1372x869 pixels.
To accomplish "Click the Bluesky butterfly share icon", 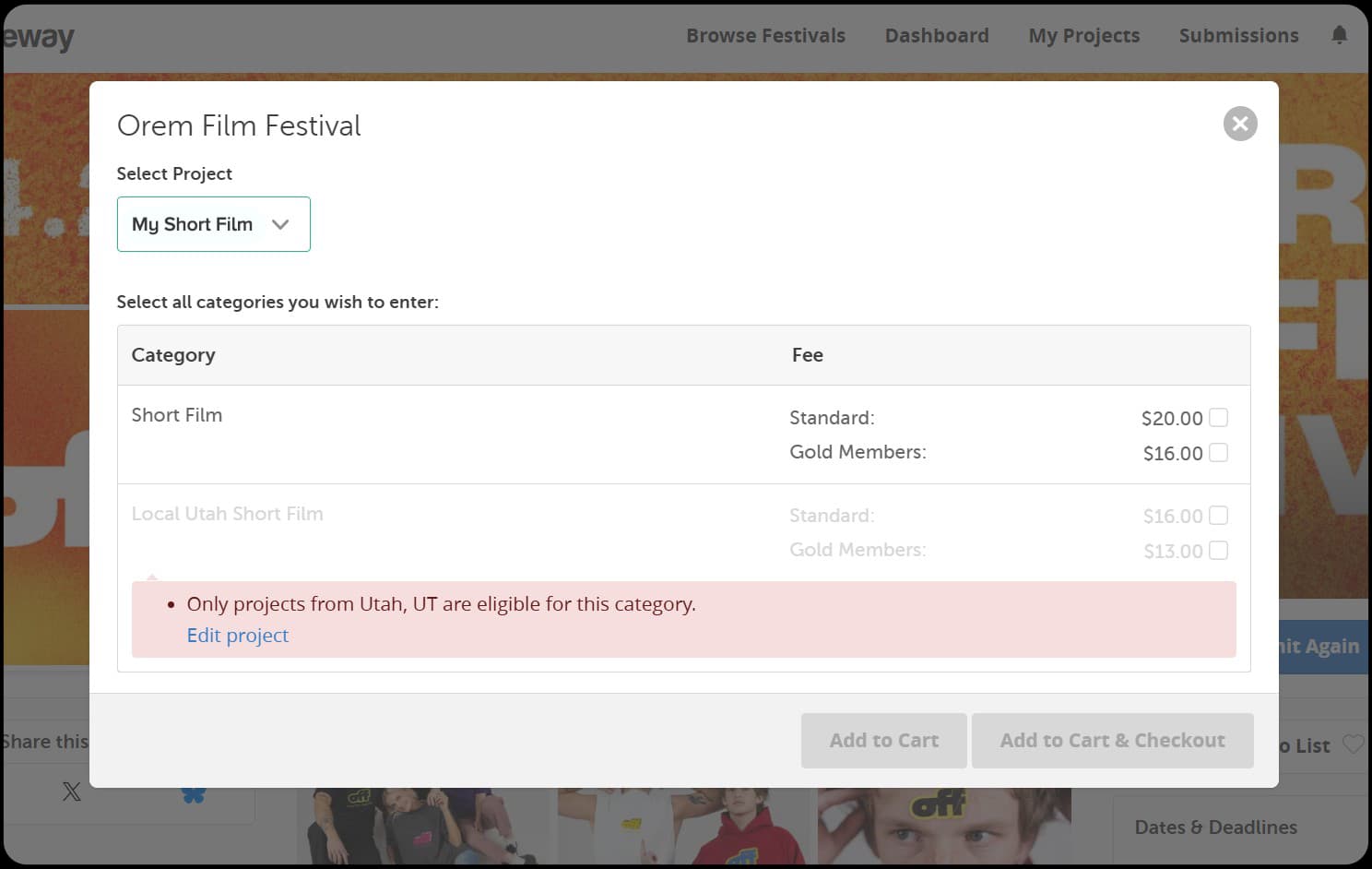I will tap(194, 794).
